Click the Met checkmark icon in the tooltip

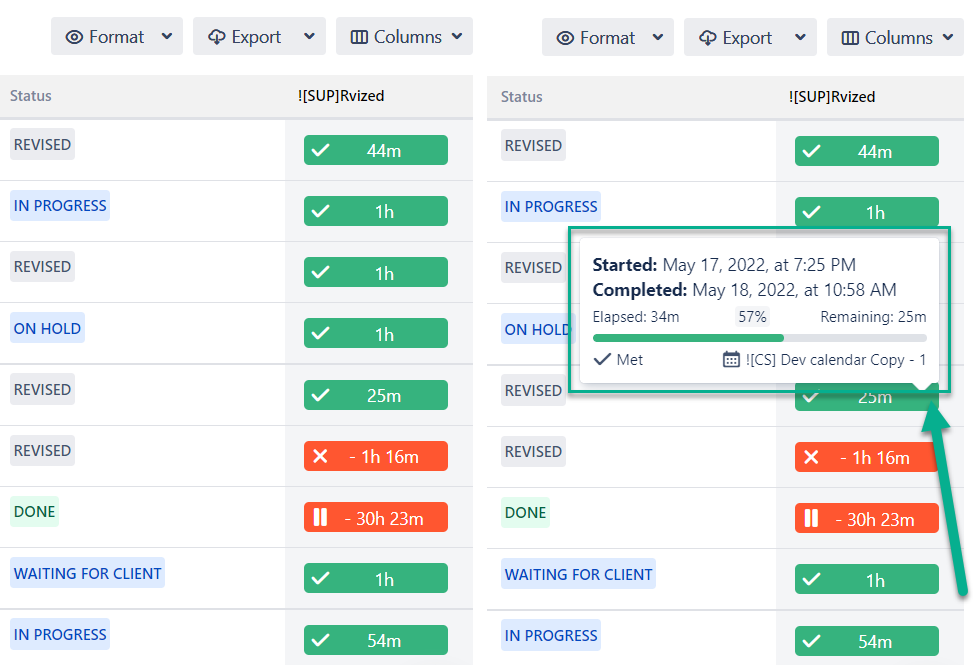click(x=602, y=360)
